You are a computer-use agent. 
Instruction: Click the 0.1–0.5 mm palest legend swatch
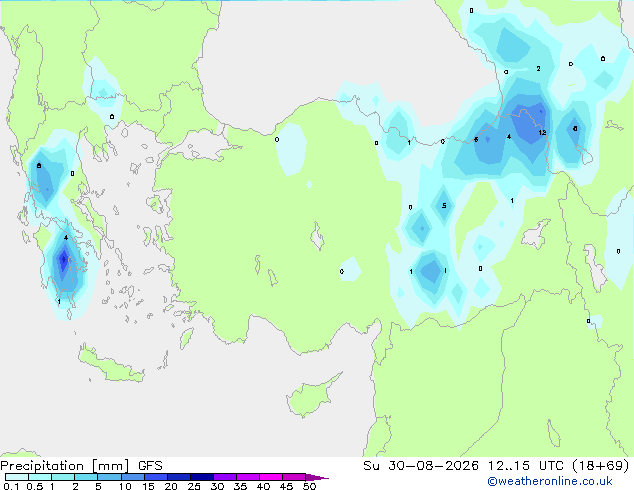tap(17, 477)
